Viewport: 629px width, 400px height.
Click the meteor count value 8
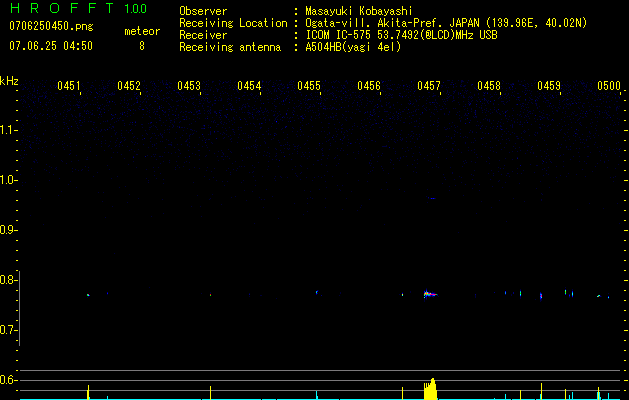(x=142, y=46)
